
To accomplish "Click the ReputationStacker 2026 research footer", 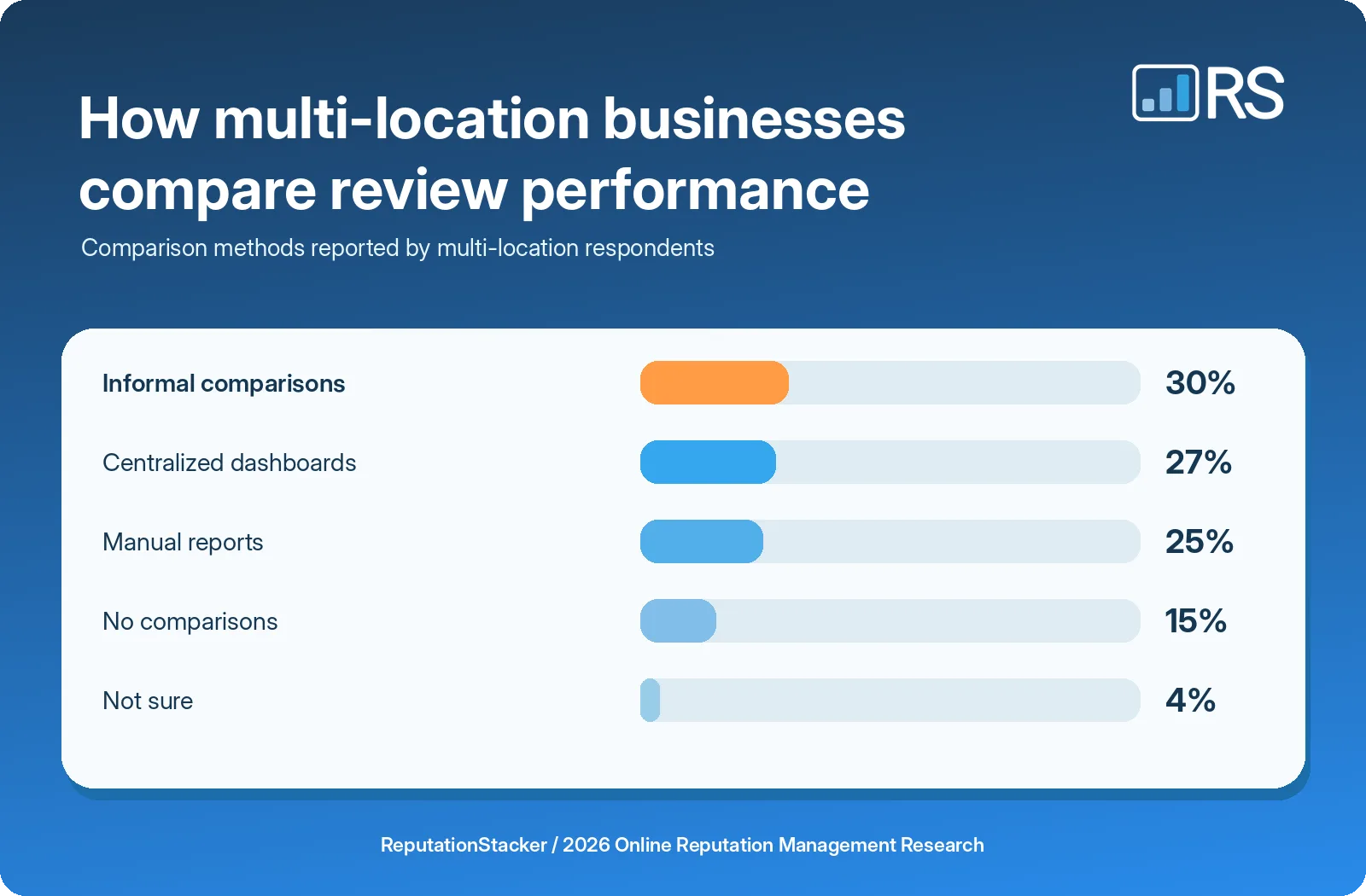I will click(682, 845).
